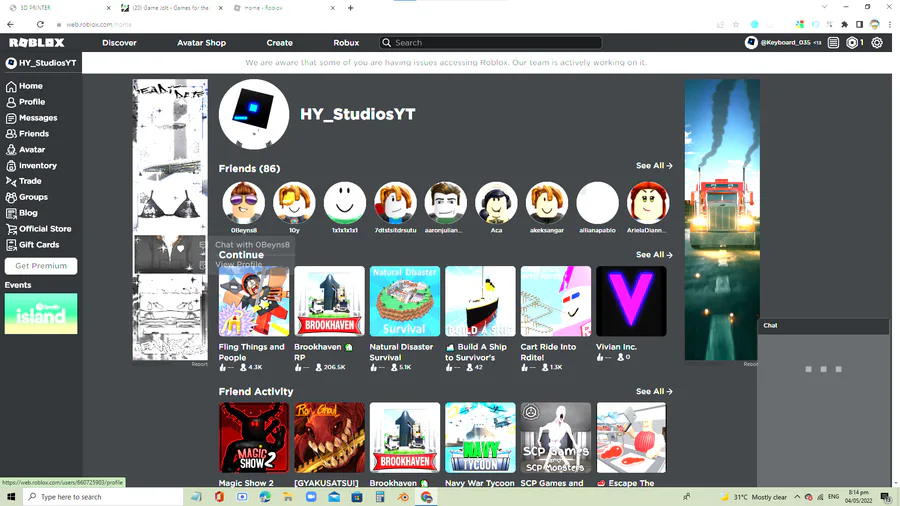This screenshot has height=506, width=900.
Task: Click the @Keyboard_035 account avatar
Action: coord(751,42)
